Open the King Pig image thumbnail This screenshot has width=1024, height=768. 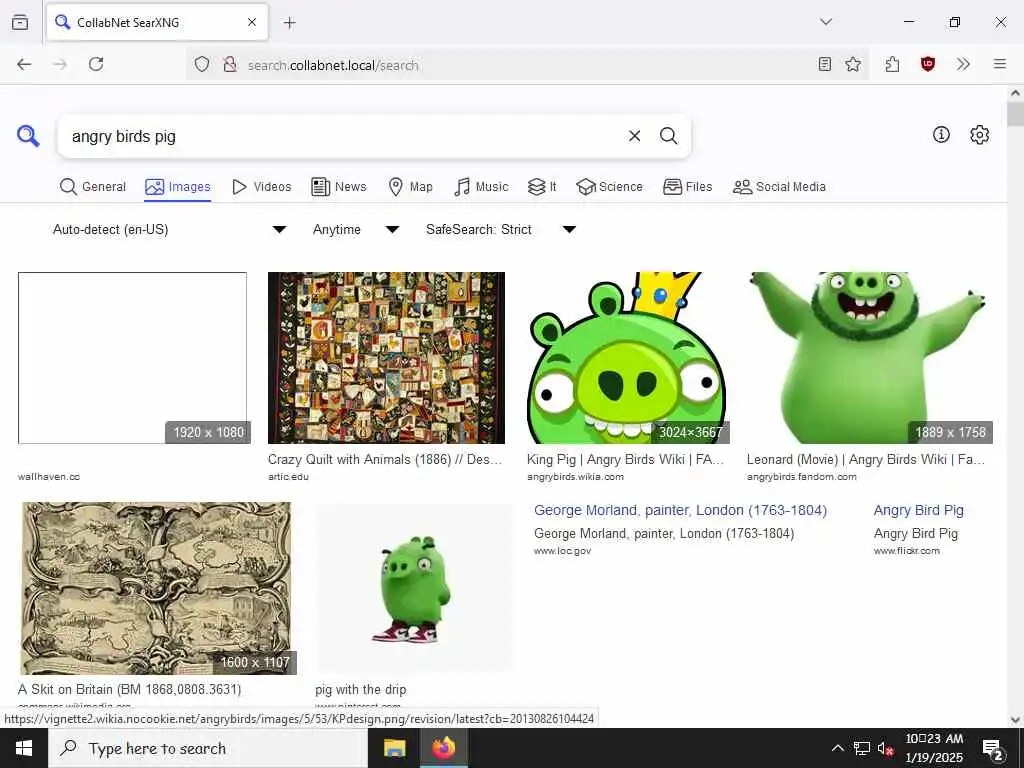pyautogui.click(x=627, y=358)
